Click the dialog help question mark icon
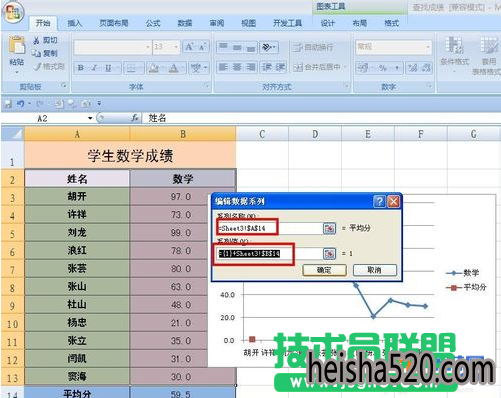This screenshot has width=501, height=398. coord(379,201)
